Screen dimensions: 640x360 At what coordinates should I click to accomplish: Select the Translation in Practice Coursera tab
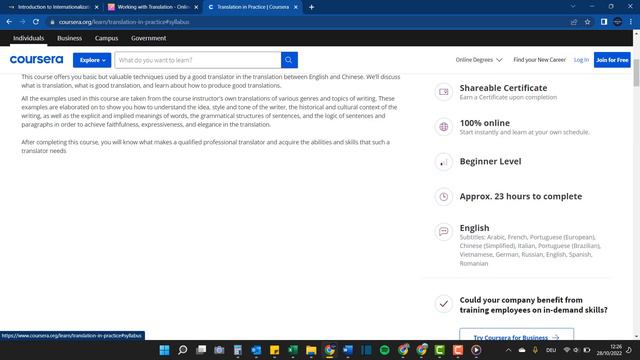click(x=252, y=7)
